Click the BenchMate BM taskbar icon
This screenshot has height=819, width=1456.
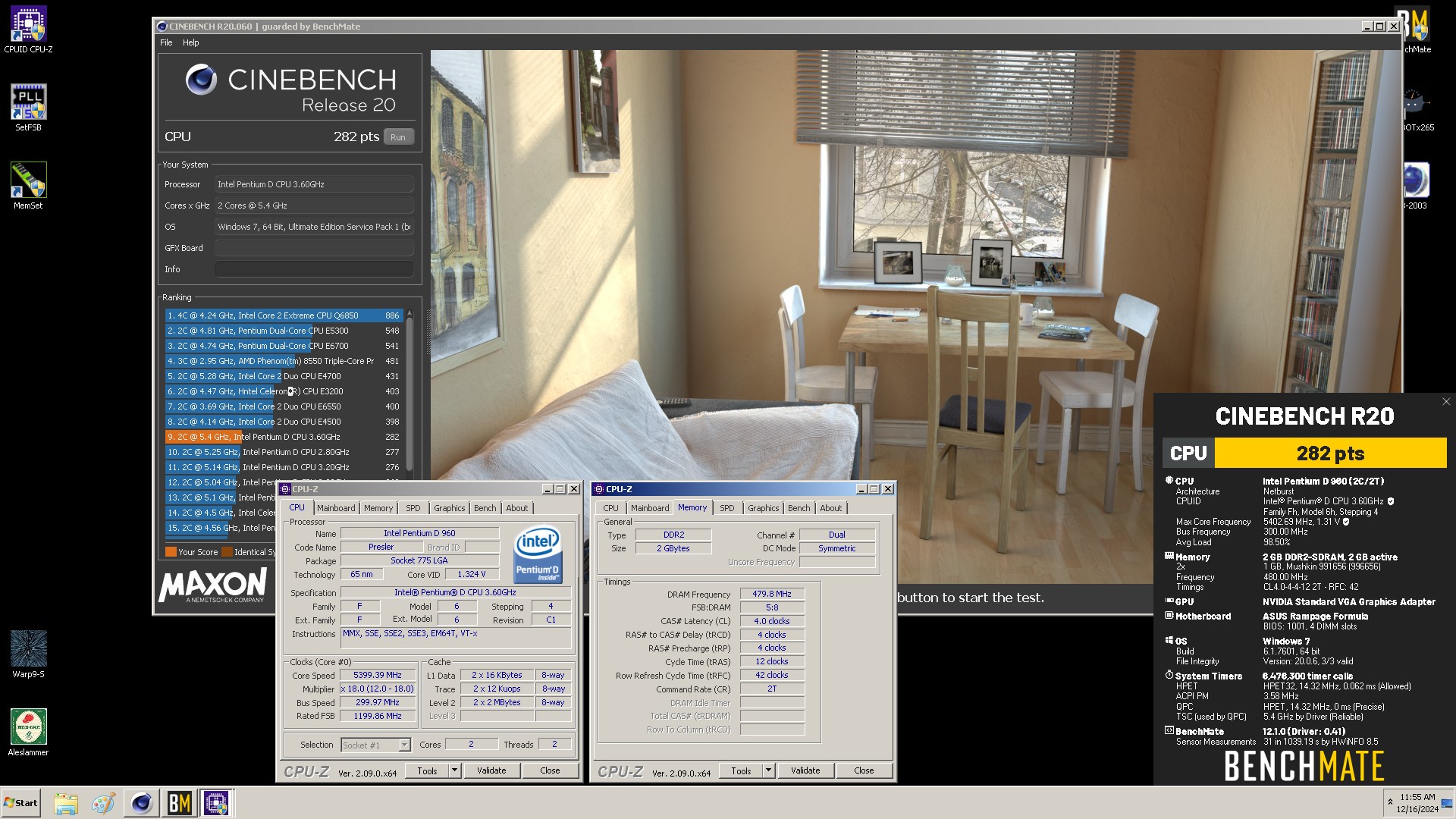tap(179, 803)
